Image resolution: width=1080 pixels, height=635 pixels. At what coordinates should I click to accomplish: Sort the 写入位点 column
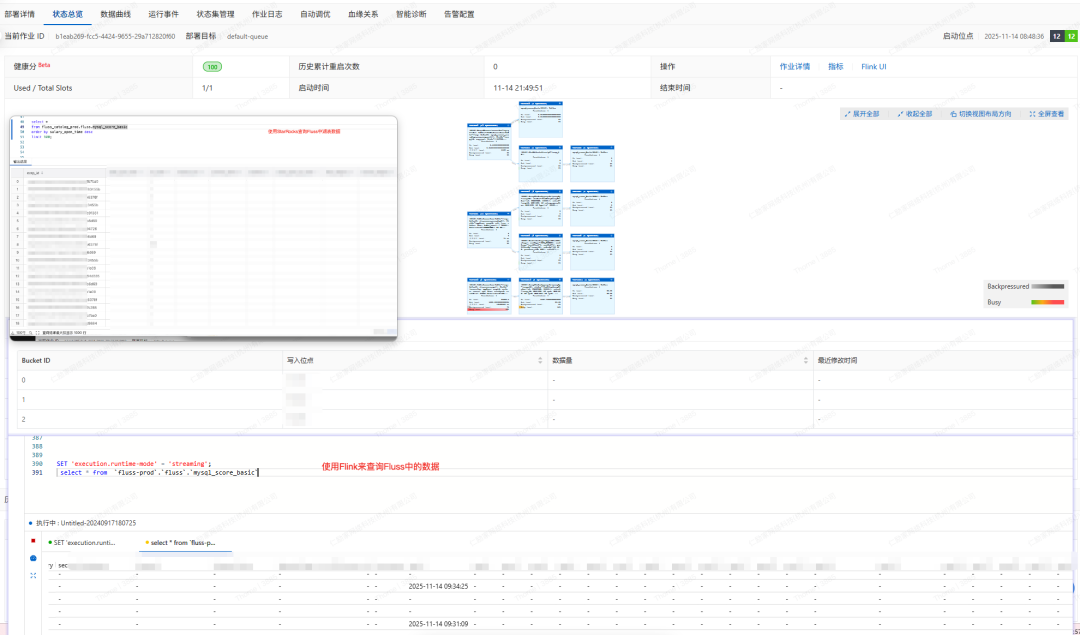[539, 360]
